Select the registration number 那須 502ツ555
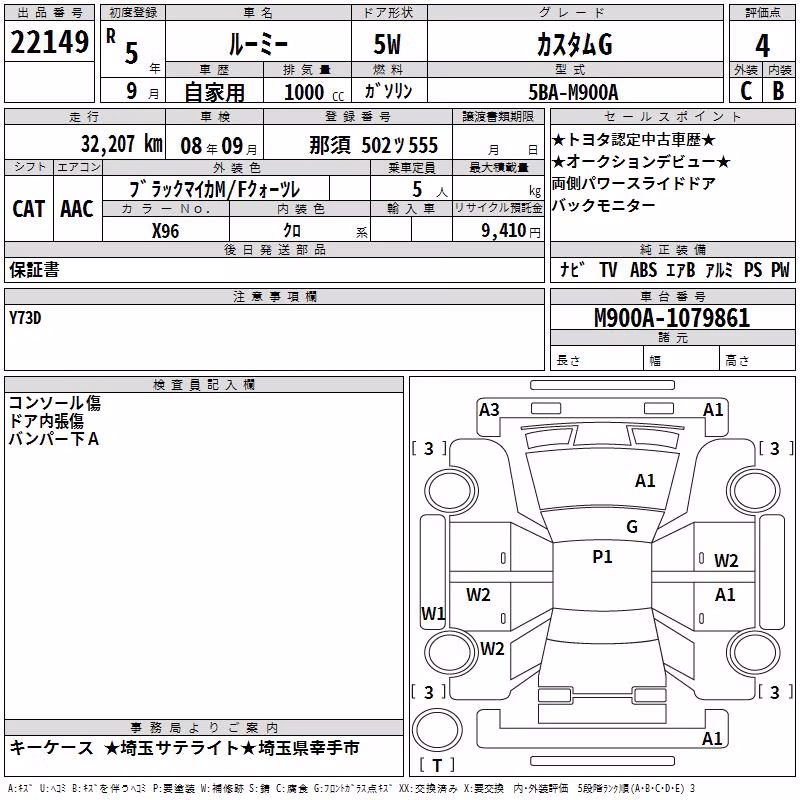800x800 pixels. click(x=373, y=145)
